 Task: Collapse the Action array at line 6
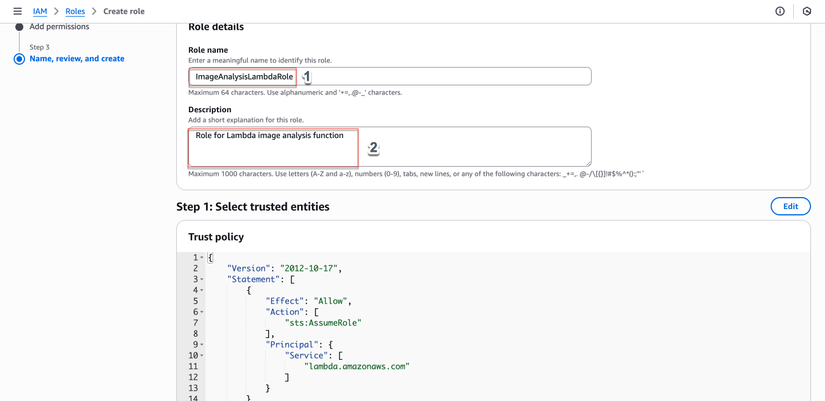click(x=202, y=312)
